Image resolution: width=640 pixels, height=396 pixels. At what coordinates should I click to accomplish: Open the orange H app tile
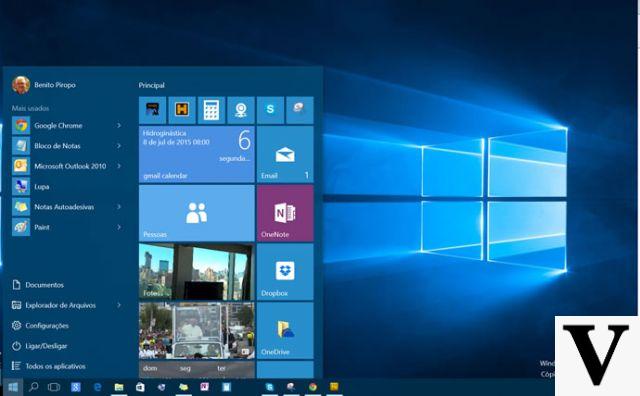[182, 110]
